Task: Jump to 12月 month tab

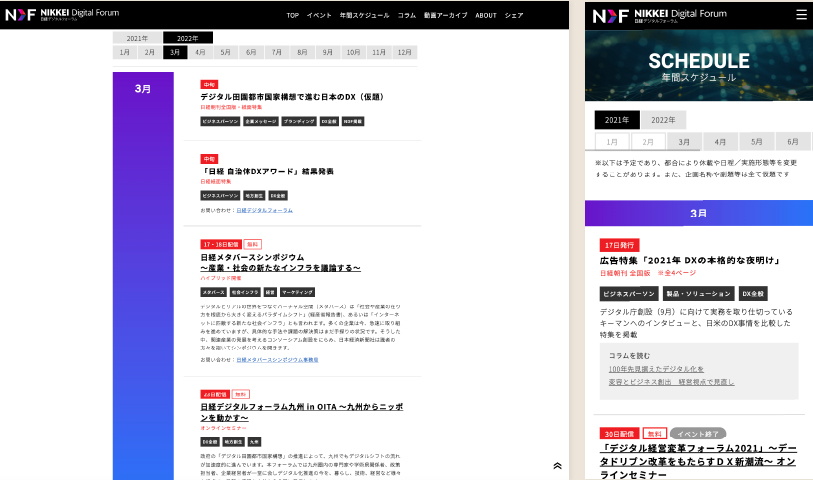Action: [404, 52]
